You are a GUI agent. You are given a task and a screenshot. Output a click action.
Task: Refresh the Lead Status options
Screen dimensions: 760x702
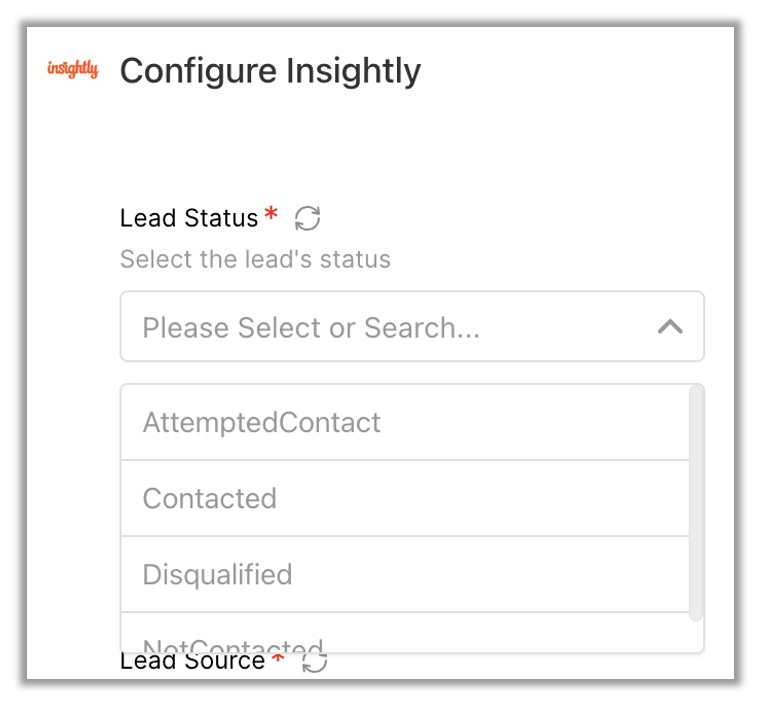pos(307,218)
